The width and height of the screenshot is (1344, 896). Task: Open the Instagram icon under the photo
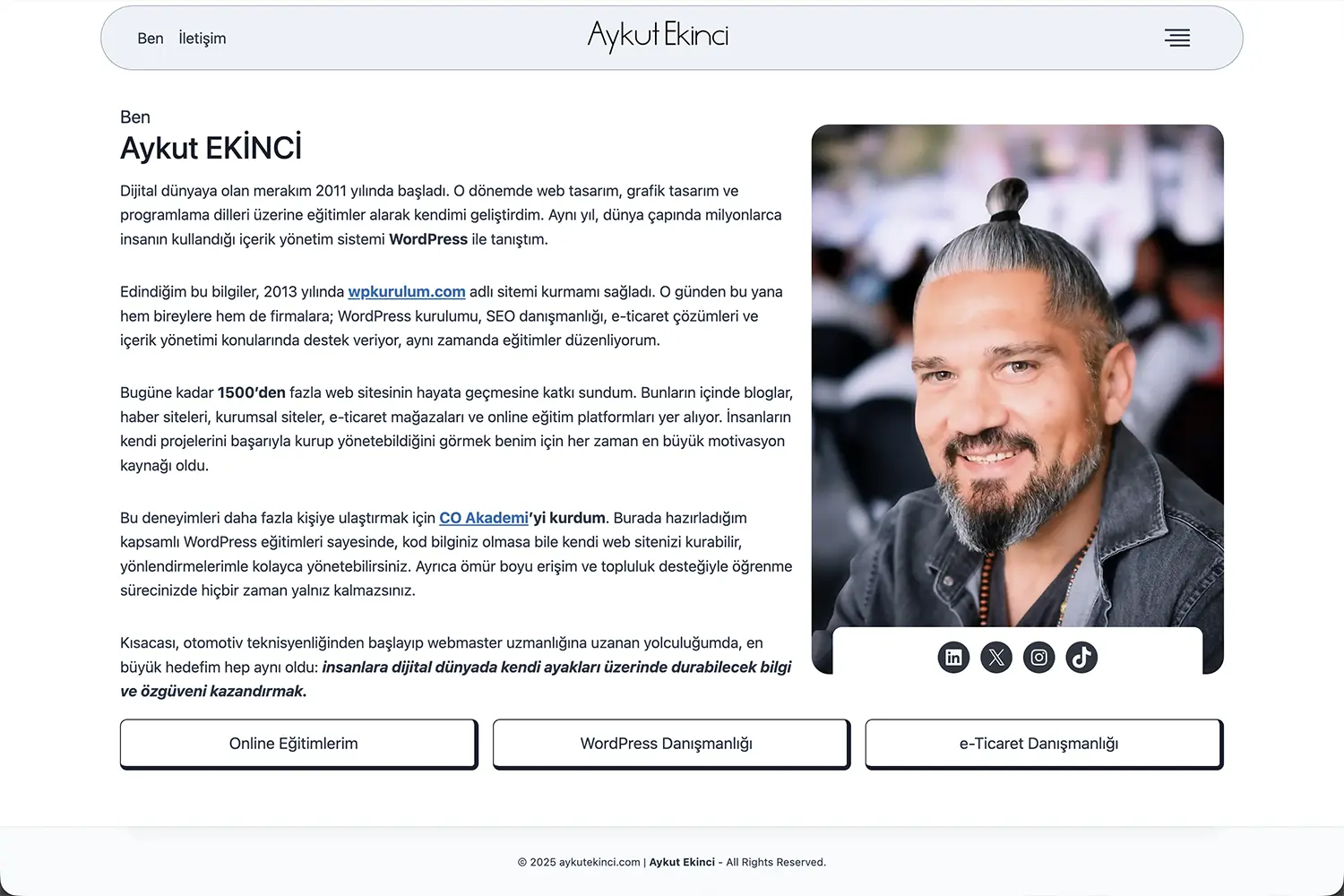click(1038, 657)
